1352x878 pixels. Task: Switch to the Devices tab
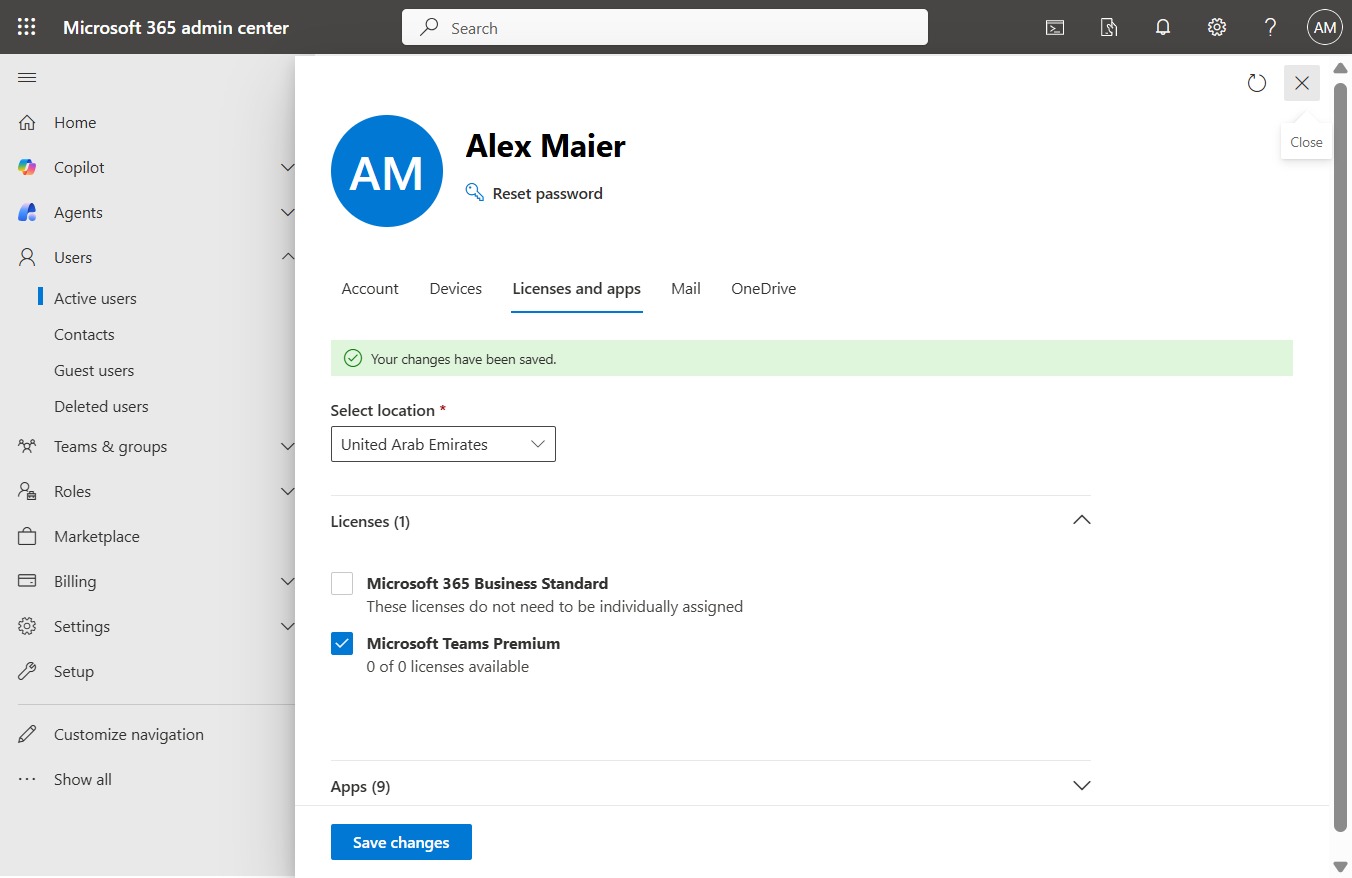coord(456,288)
